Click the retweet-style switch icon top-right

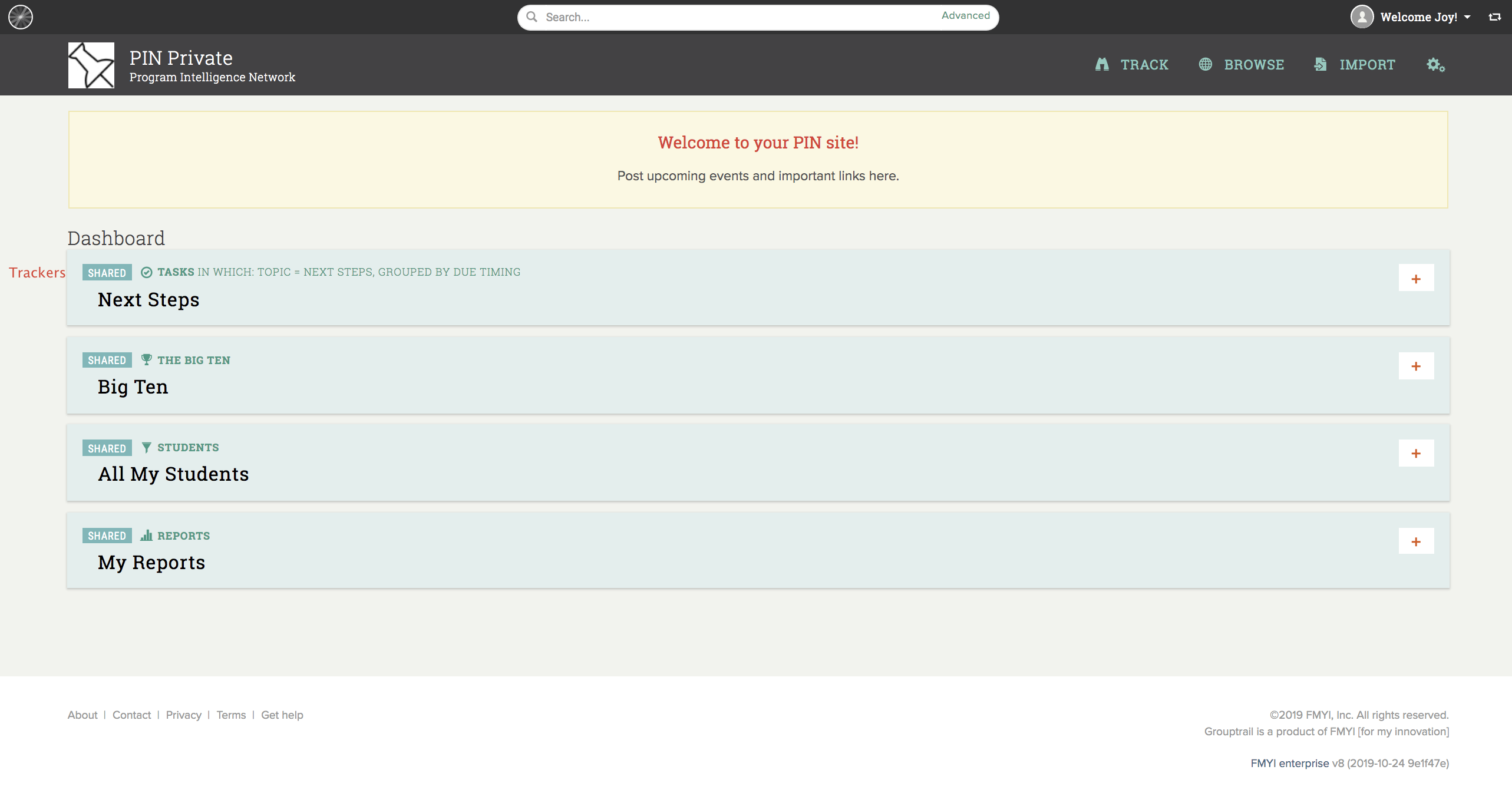[x=1495, y=17]
